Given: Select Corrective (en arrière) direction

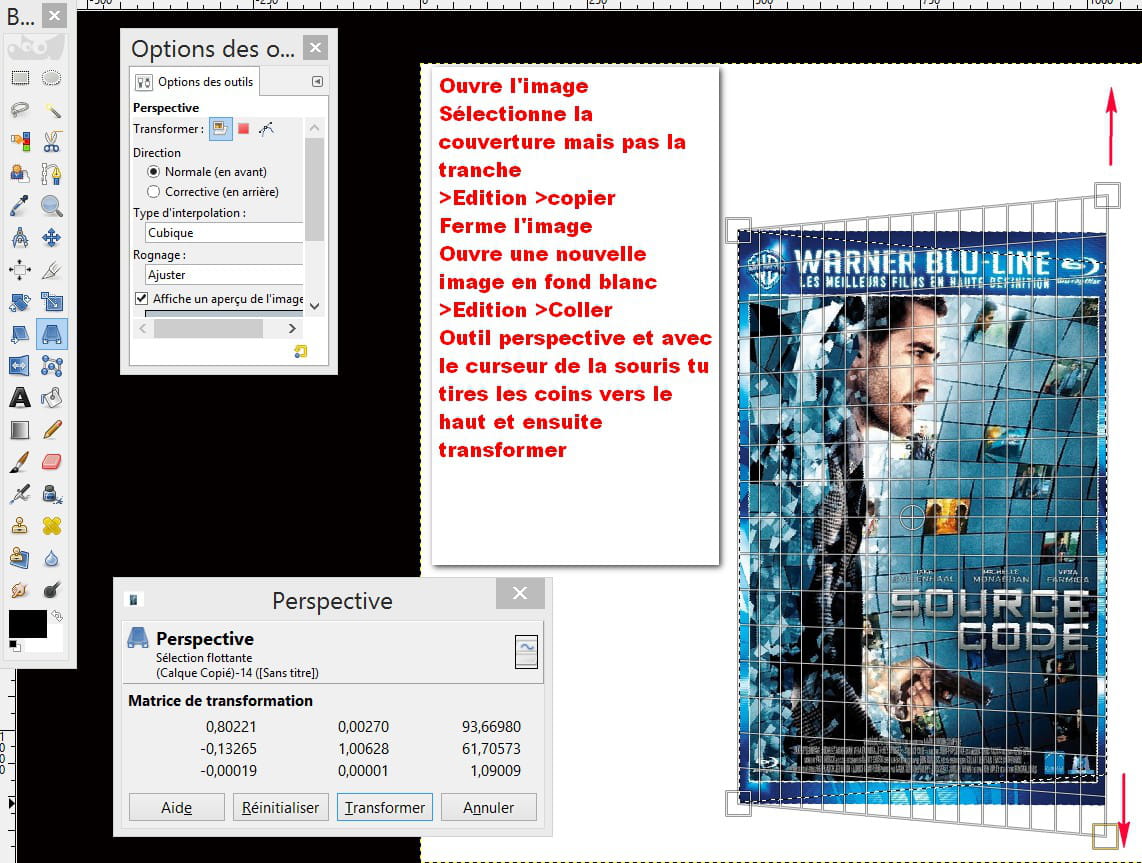Looking at the screenshot, I should click(x=153, y=191).
